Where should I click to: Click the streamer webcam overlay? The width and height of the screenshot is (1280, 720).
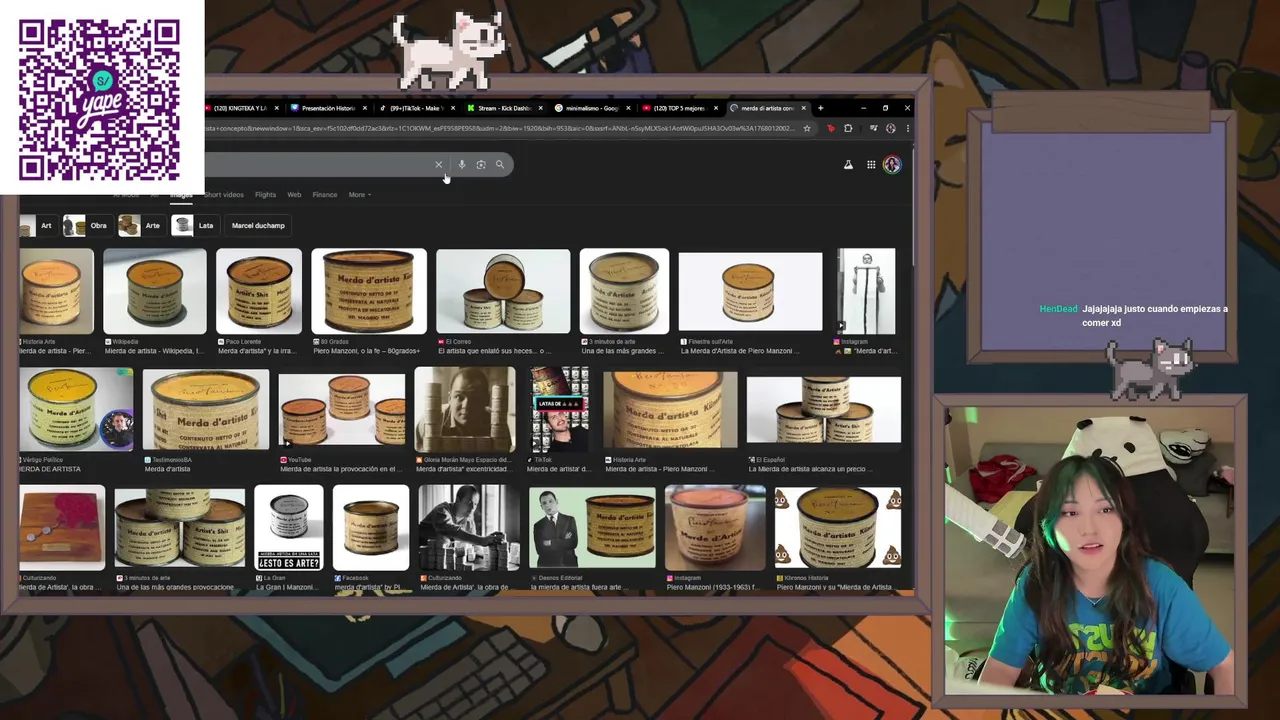coord(1090,550)
